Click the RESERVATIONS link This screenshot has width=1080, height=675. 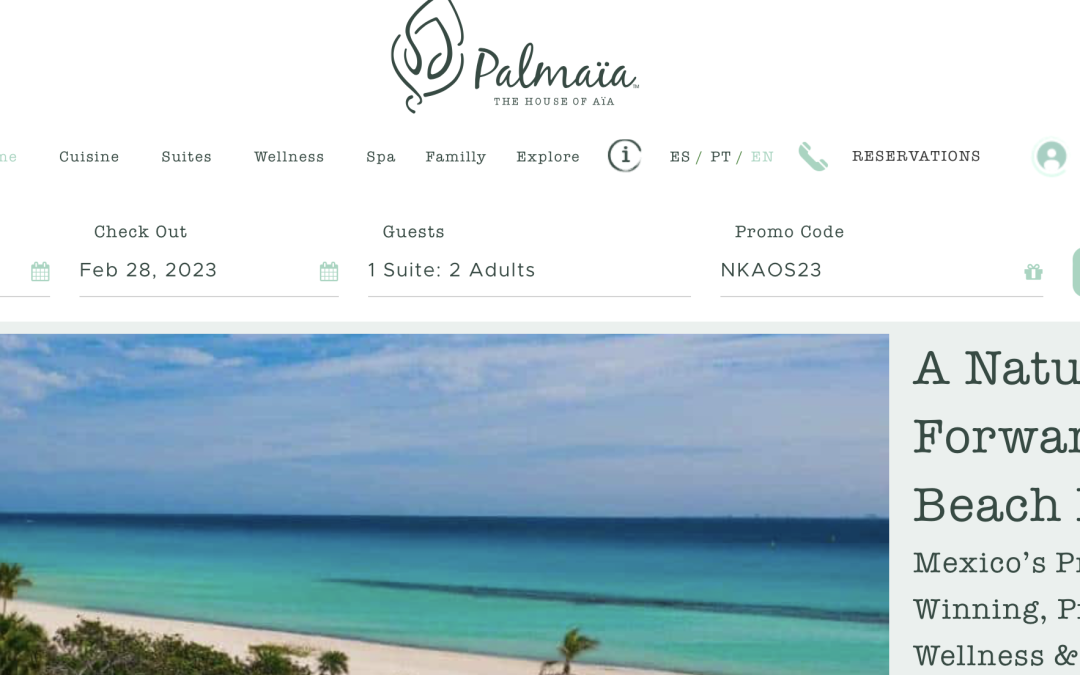click(x=916, y=156)
